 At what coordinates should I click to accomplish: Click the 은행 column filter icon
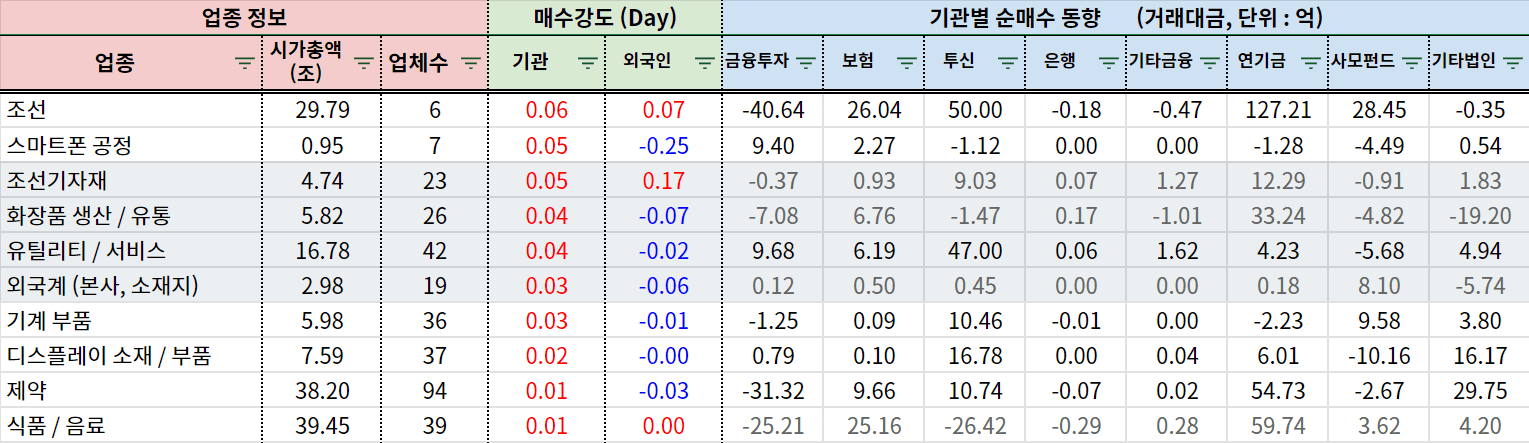[x=1108, y=62]
